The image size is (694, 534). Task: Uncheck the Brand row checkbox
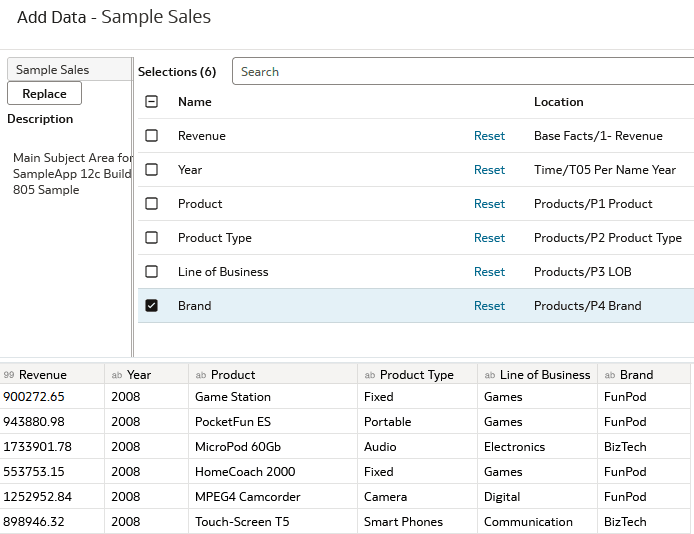point(152,306)
